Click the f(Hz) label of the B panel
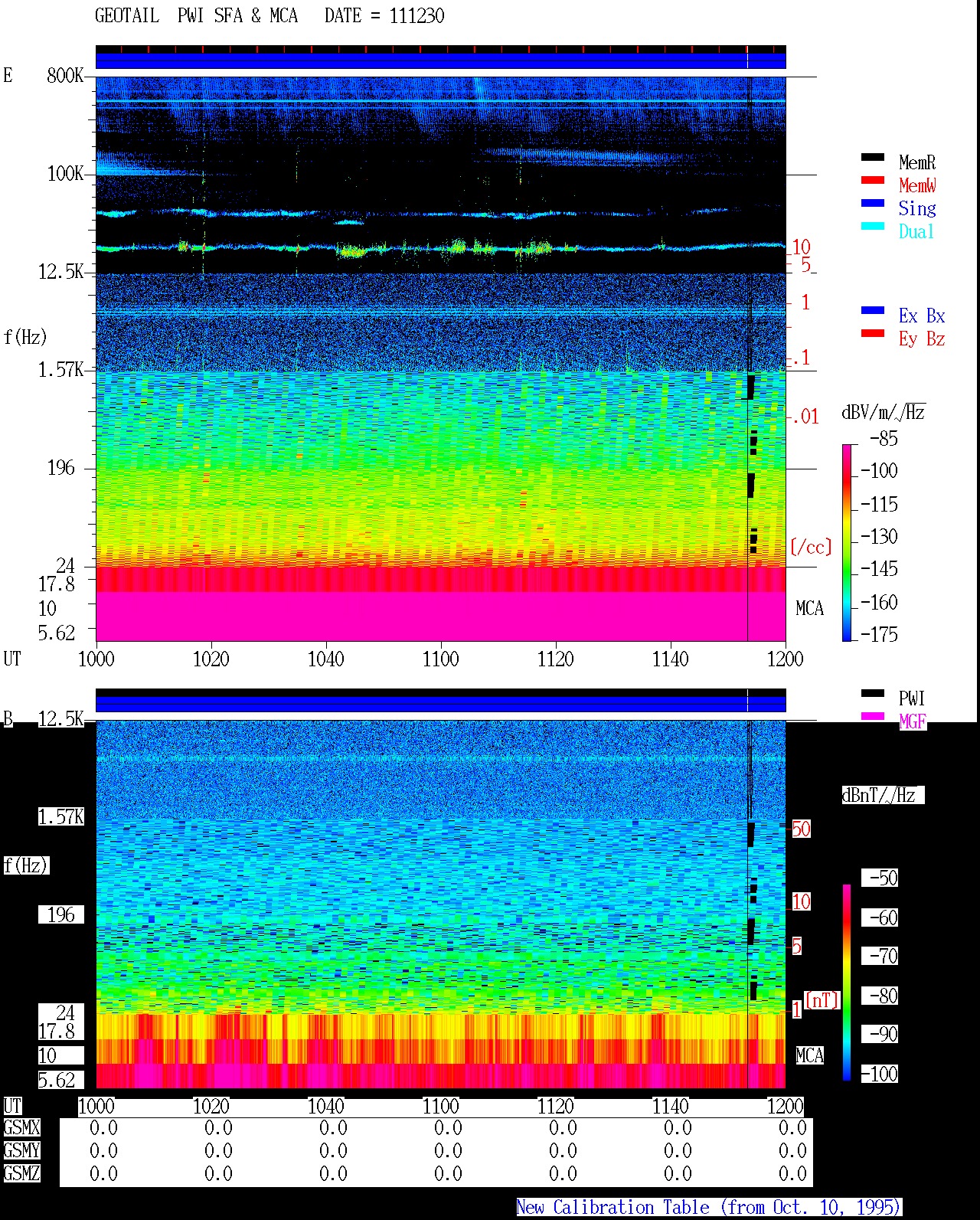Screen dimensions: 980x1220 tap(26, 865)
